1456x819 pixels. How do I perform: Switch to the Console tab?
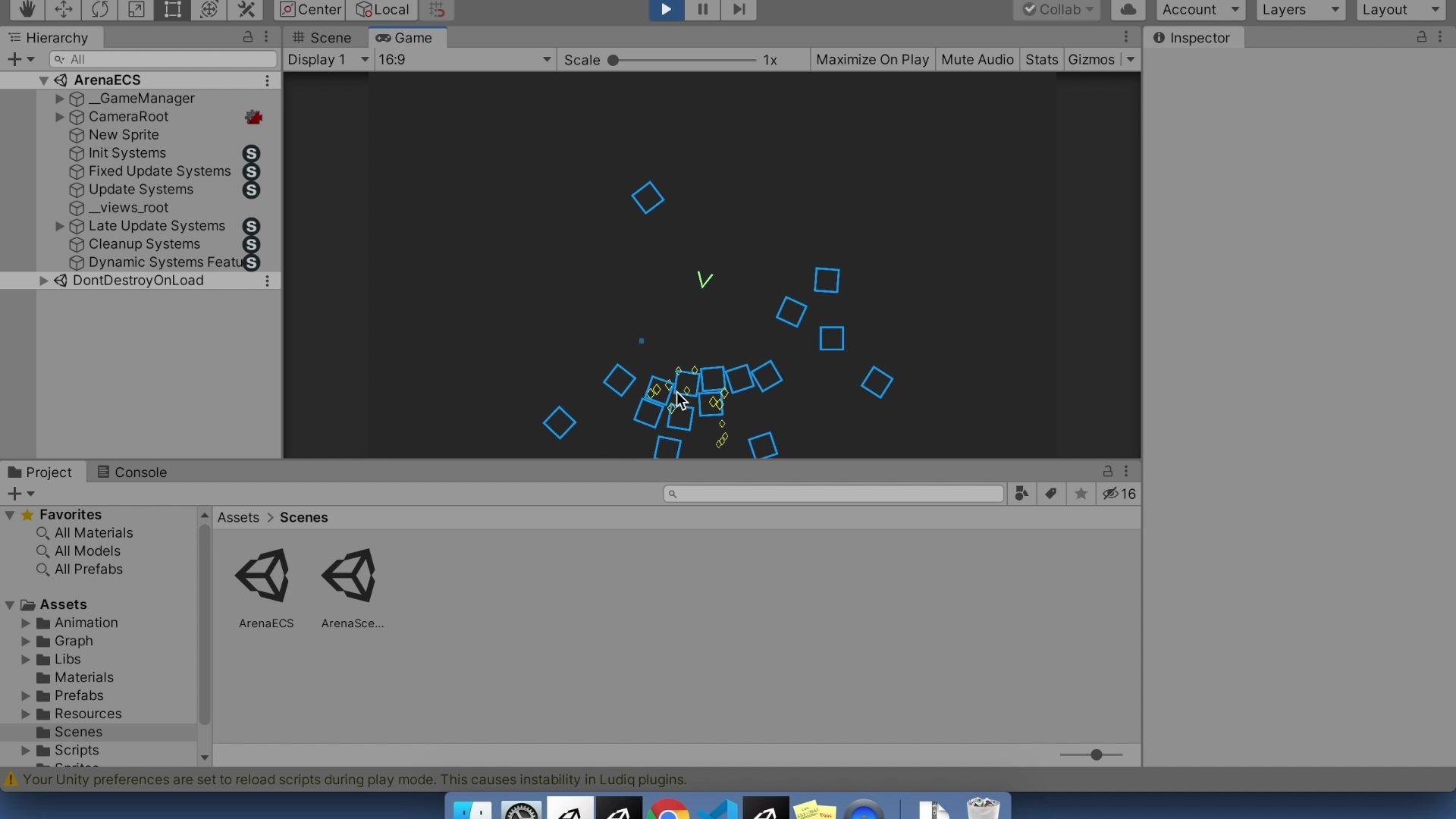[x=133, y=472]
